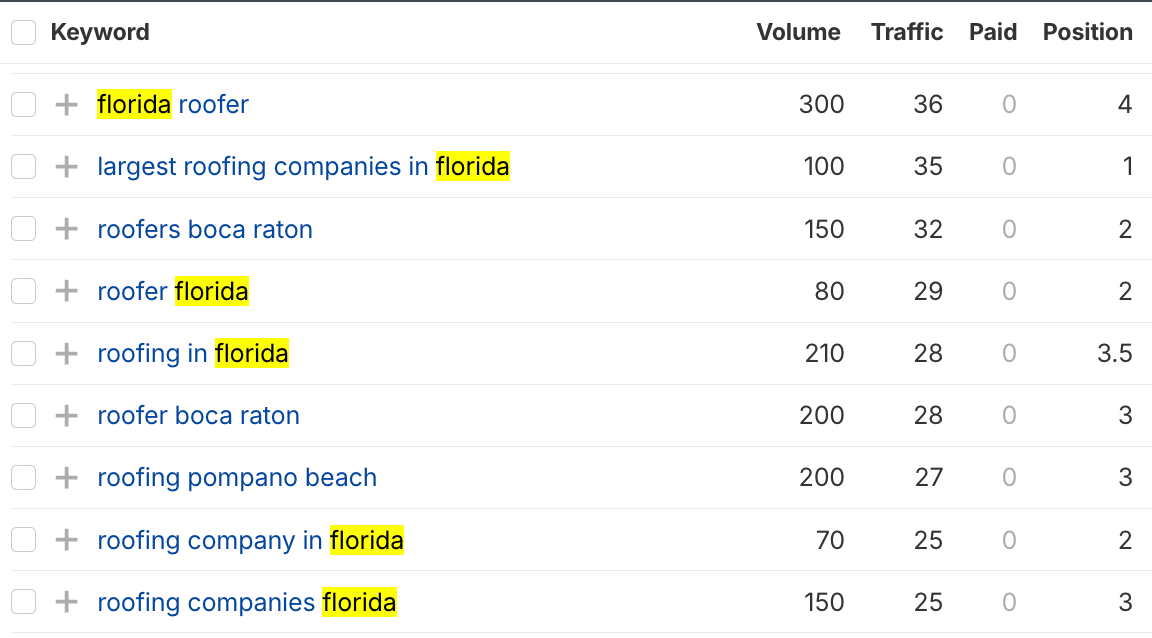
Task: Sort the table by the Traffic column
Action: [x=906, y=32]
